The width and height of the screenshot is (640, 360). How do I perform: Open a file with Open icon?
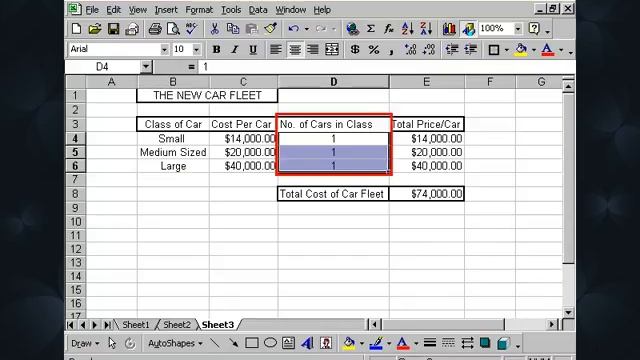click(94, 29)
